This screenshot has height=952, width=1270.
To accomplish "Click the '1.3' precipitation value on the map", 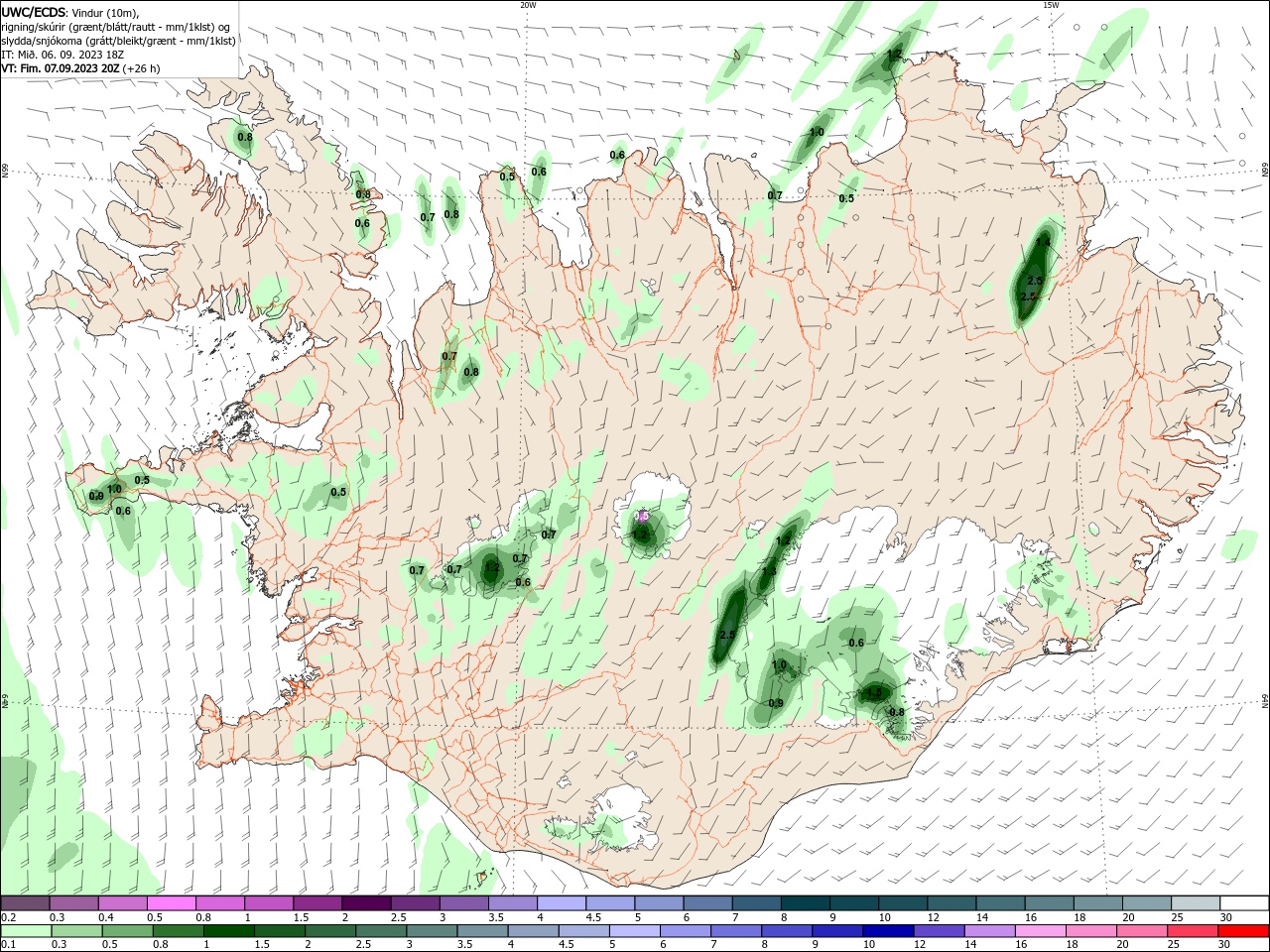I will pyautogui.click(x=769, y=571).
